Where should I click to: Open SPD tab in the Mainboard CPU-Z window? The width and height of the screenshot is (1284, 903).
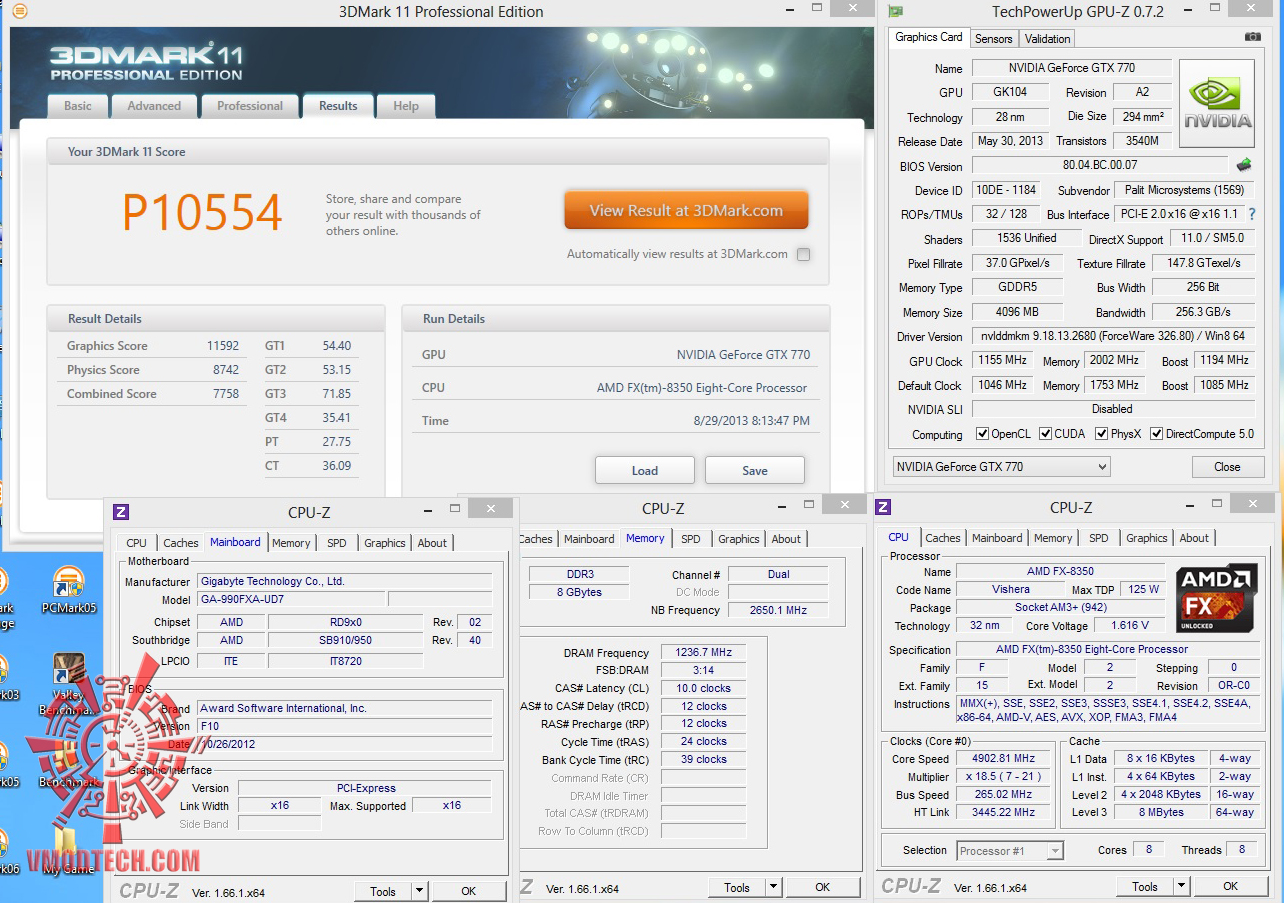coord(337,543)
